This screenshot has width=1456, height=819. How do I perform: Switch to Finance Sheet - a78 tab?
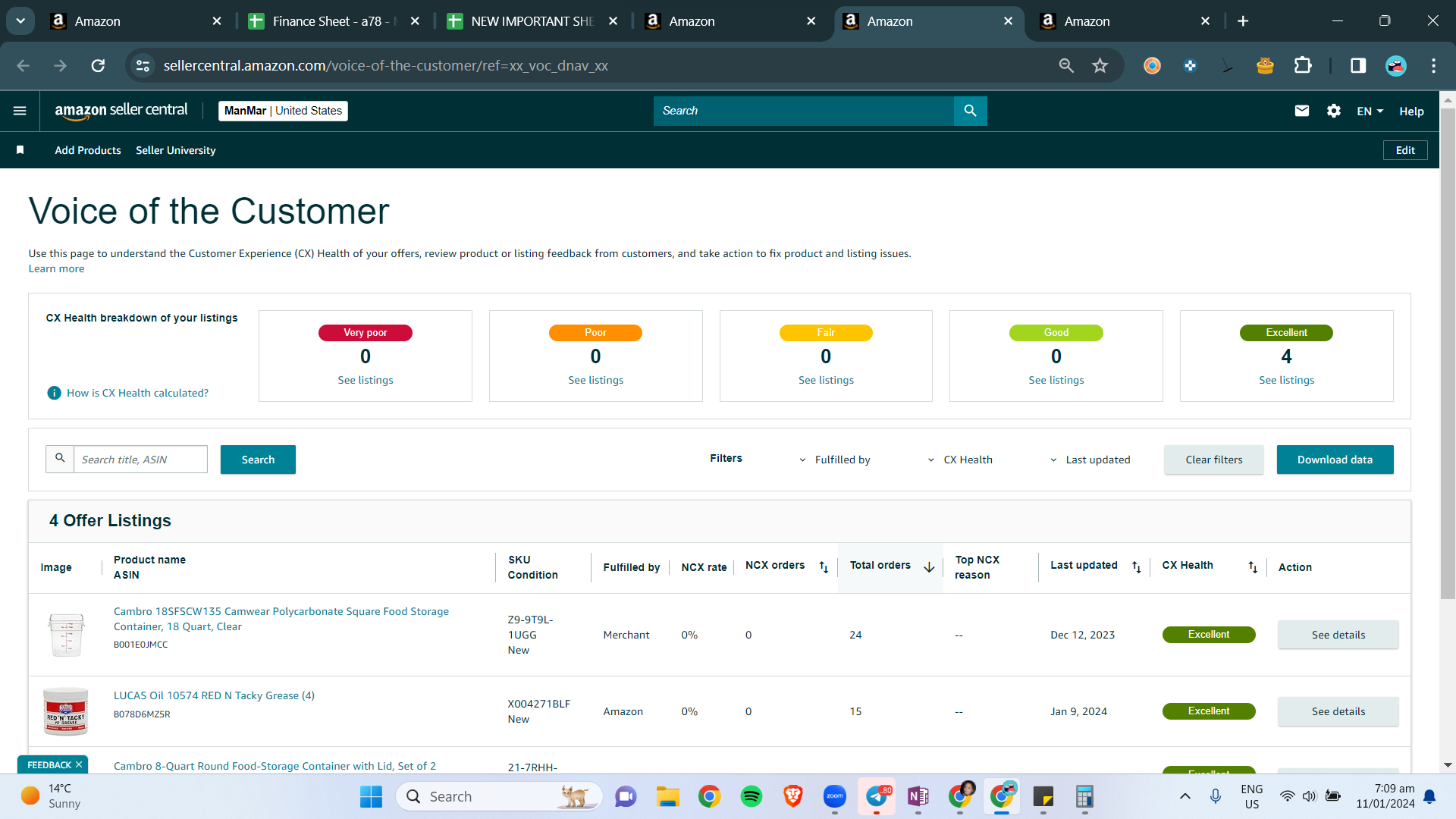pyautogui.click(x=334, y=21)
